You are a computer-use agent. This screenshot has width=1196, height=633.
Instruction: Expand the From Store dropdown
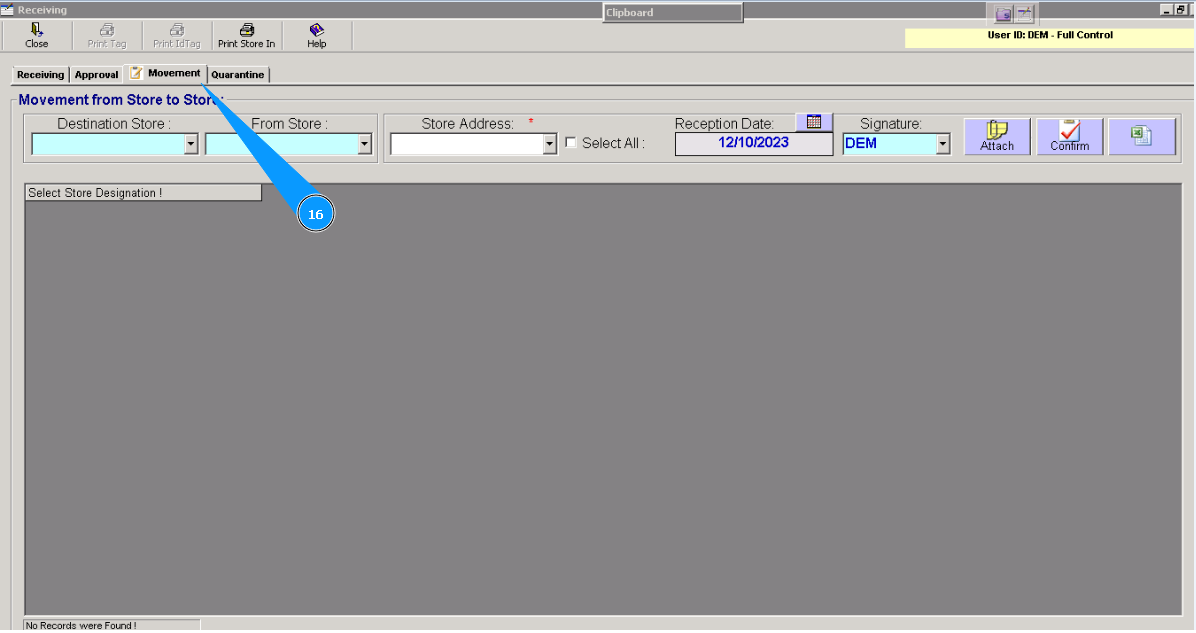click(x=365, y=144)
